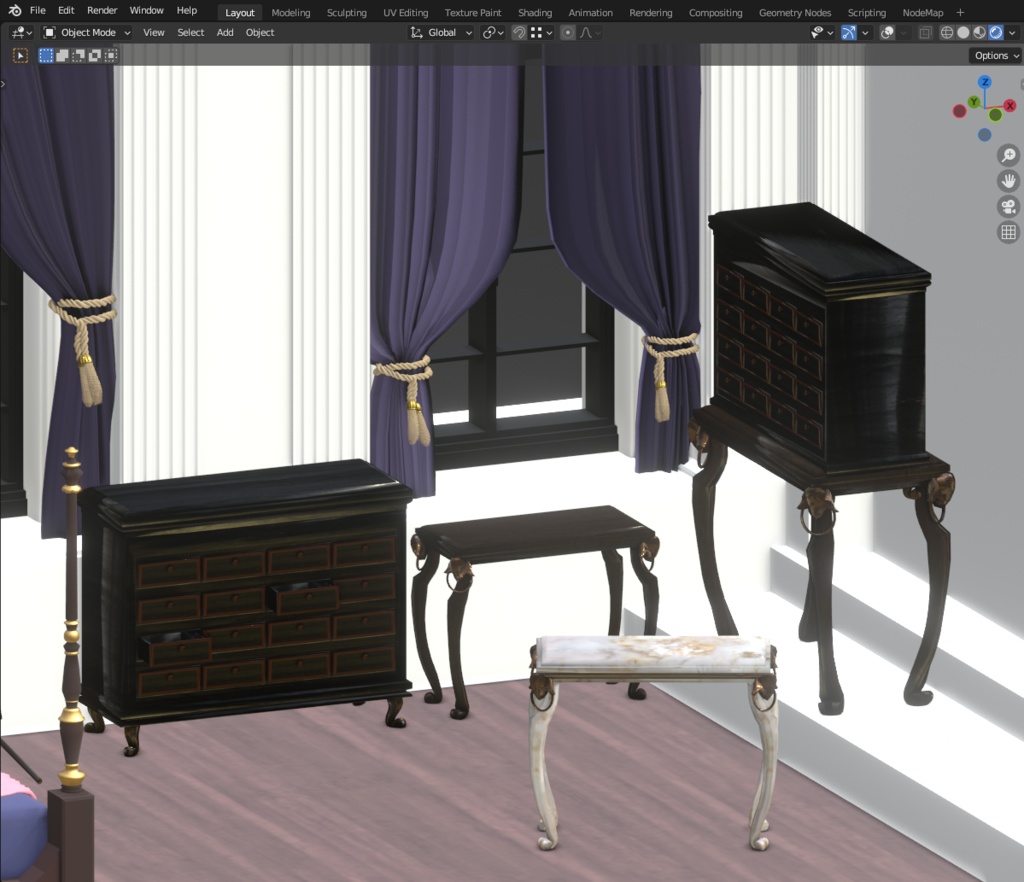Image resolution: width=1024 pixels, height=882 pixels.
Task: Open the viewport Object menu
Action: click(x=260, y=33)
